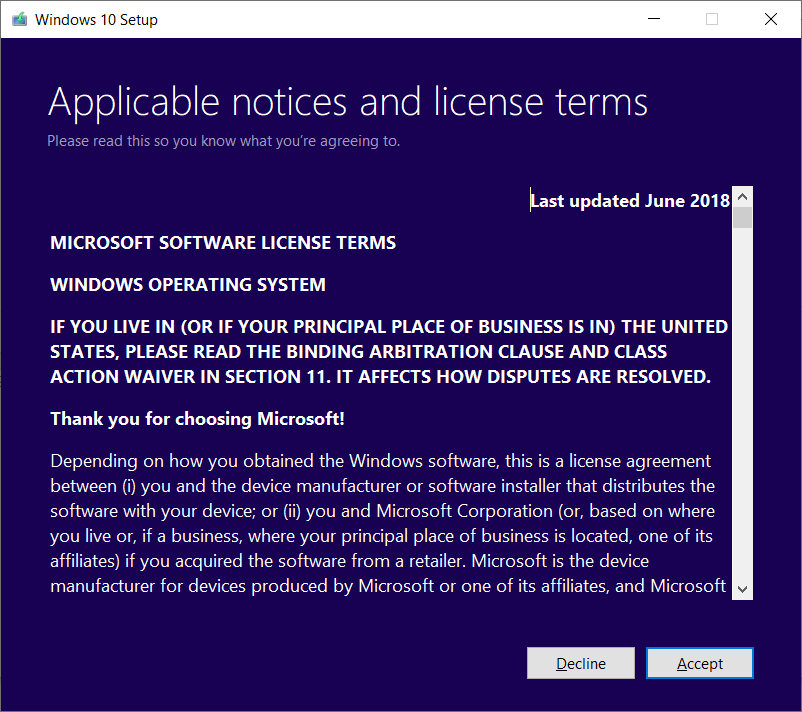Accept the license terms

click(x=700, y=663)
